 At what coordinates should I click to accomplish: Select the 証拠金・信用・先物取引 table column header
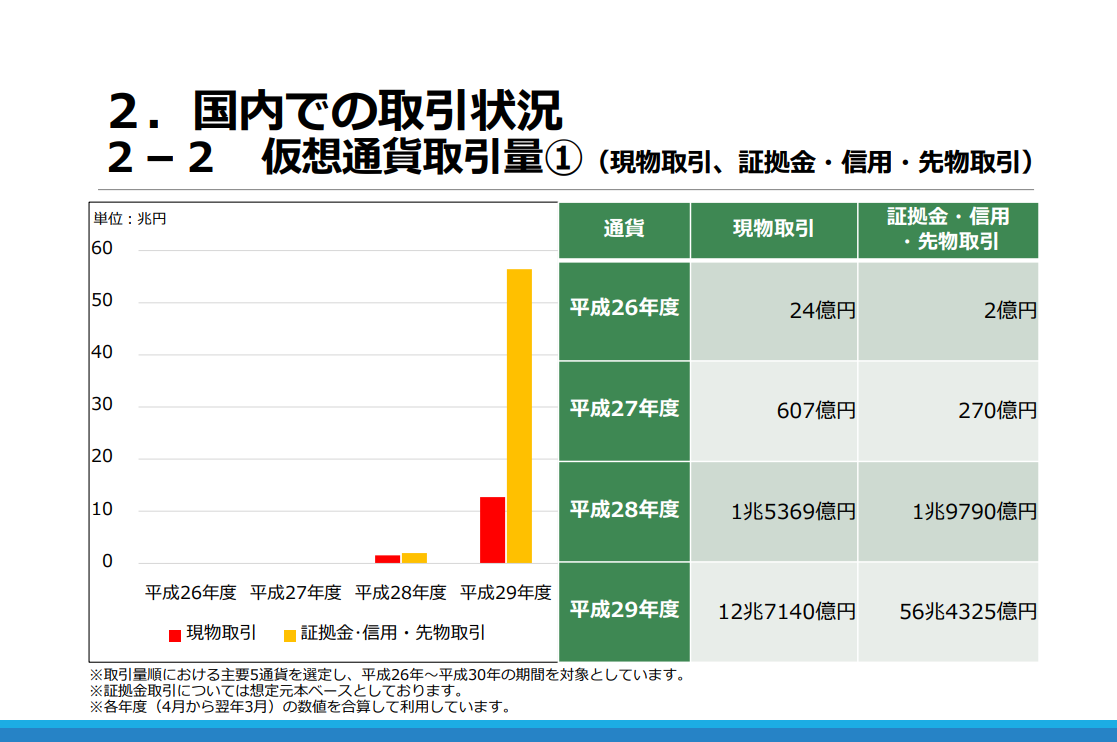coord(948,230)
